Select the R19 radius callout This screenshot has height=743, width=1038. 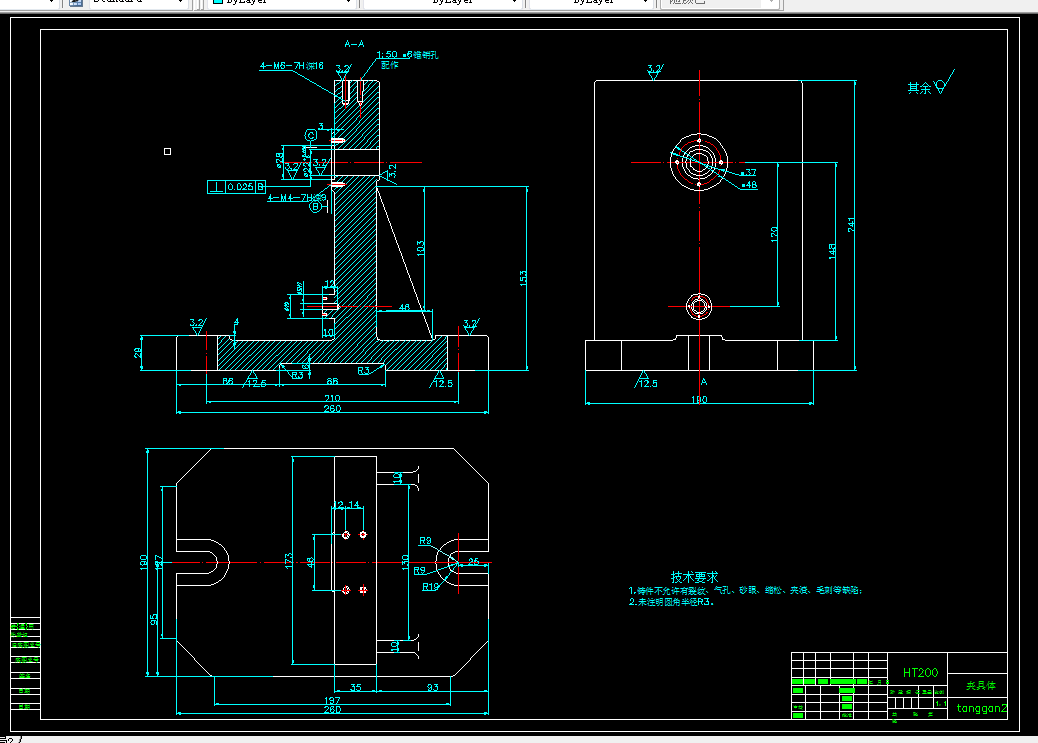(430, 587)
